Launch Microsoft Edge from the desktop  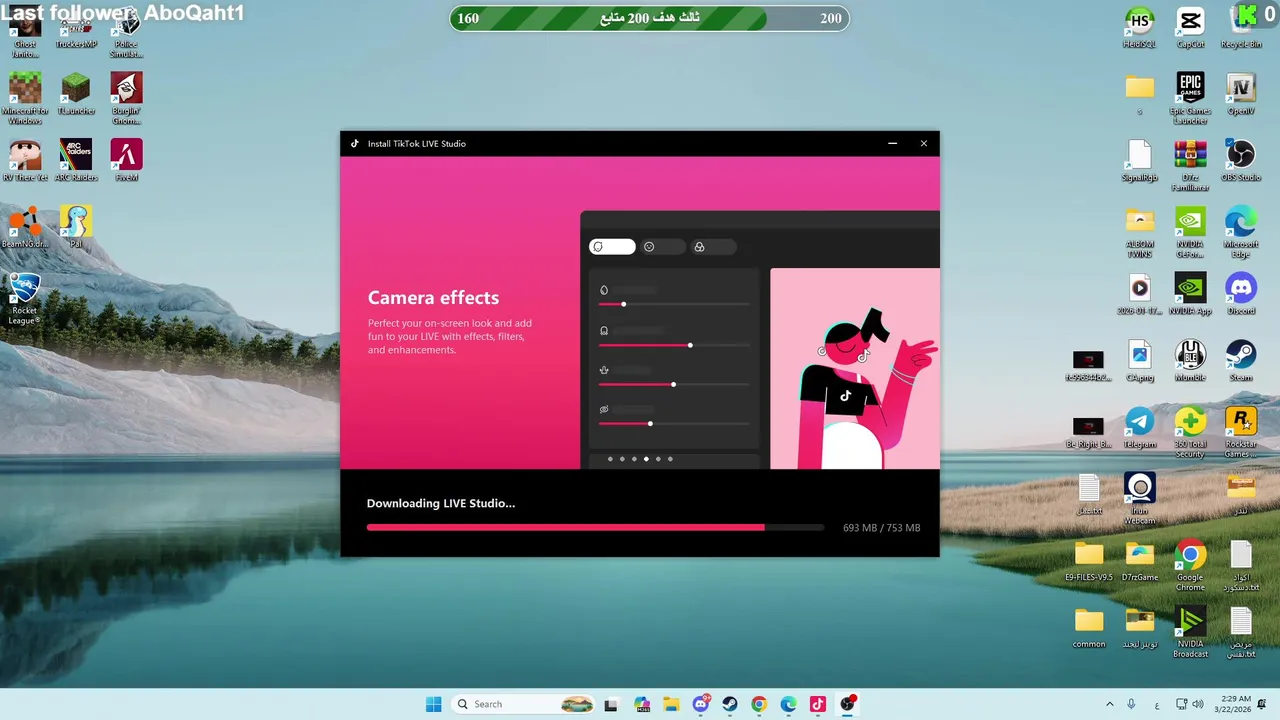1241,232
